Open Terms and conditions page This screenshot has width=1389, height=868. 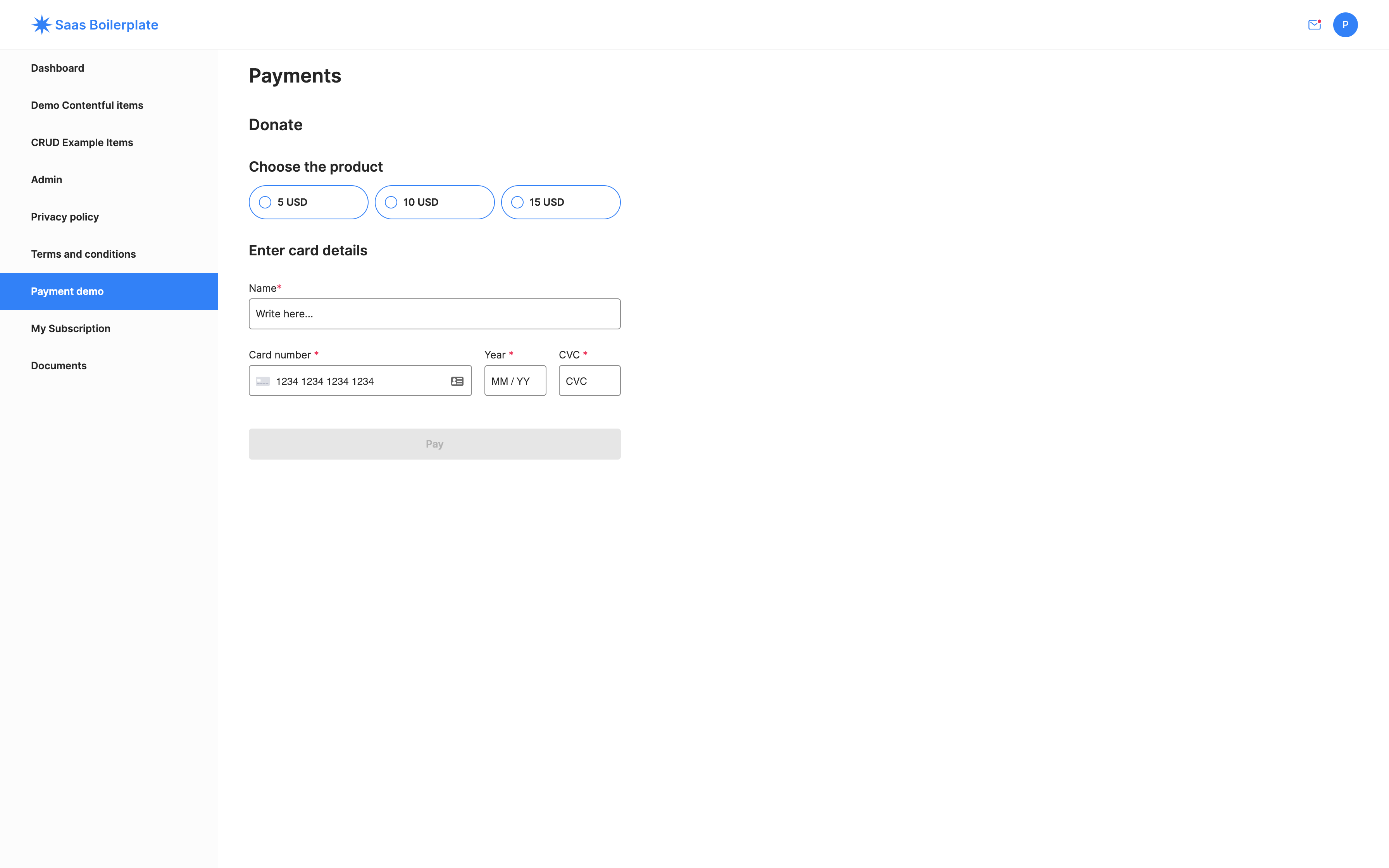(83, 253)
